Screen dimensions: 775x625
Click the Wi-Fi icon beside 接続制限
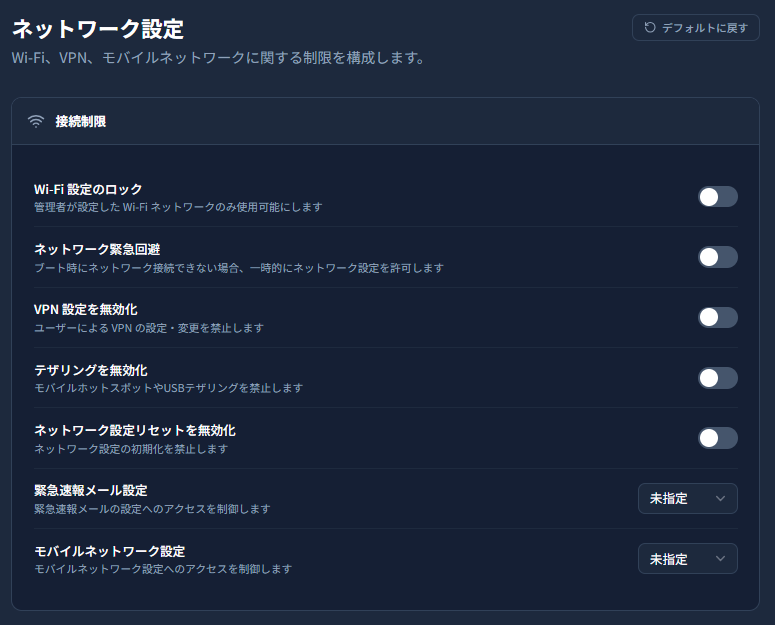point(36,122)
